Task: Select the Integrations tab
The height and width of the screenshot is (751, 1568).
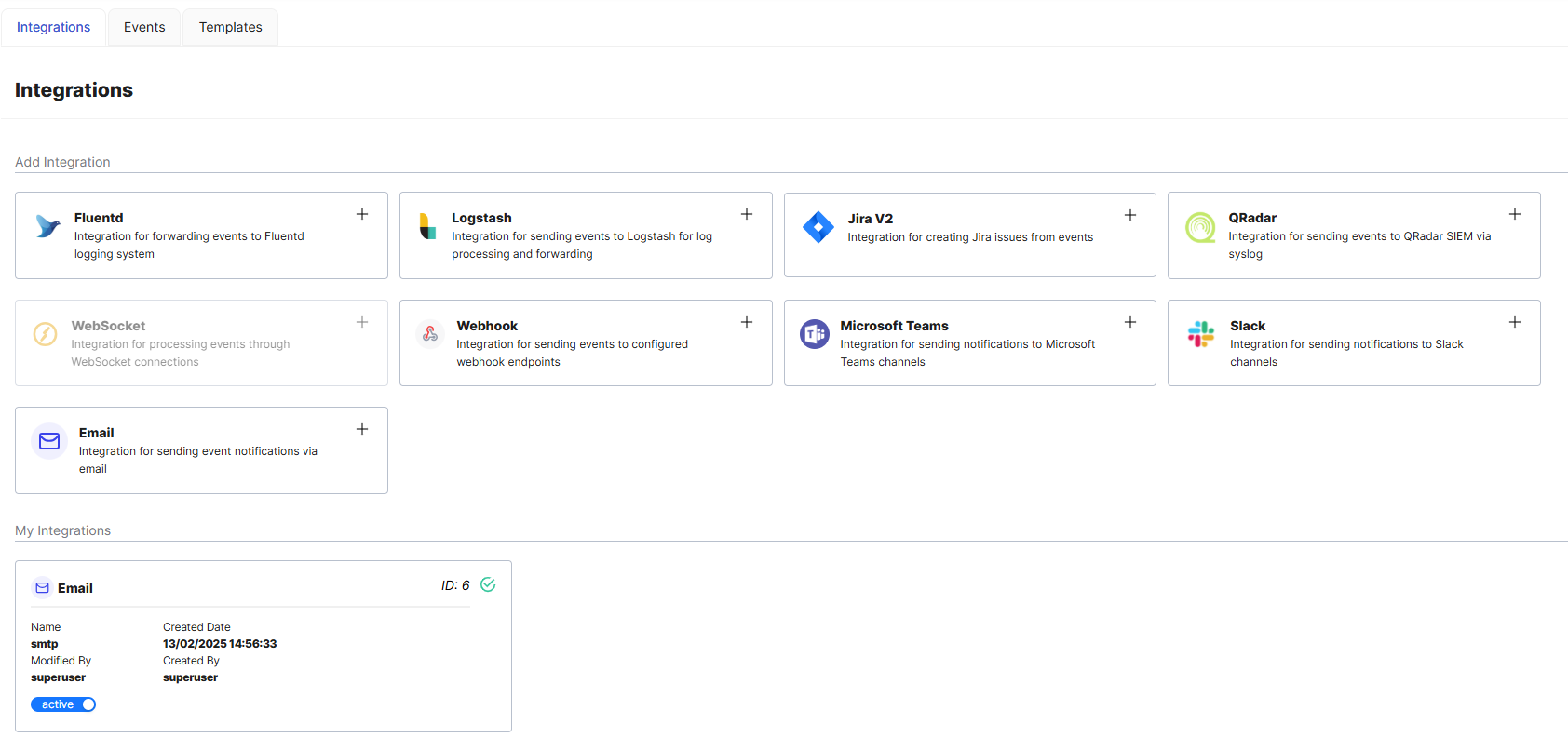Action: click(53, 27)
